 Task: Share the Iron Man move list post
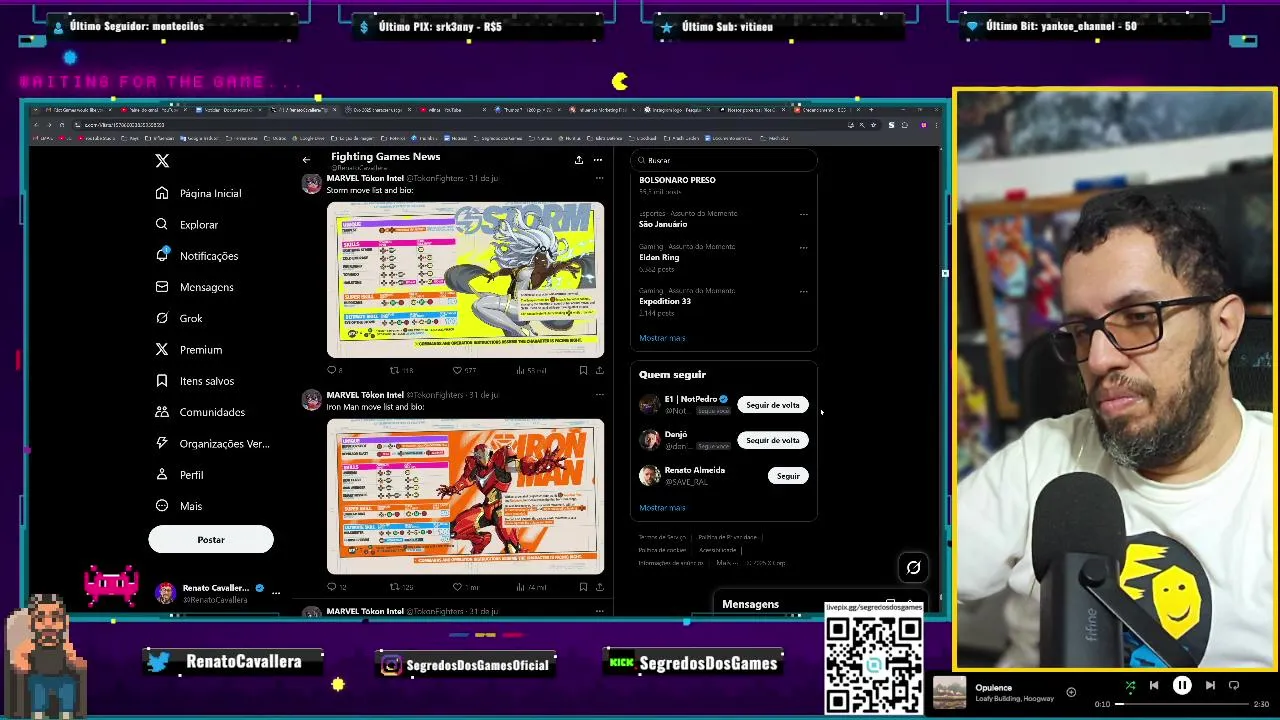pos(599,587)
